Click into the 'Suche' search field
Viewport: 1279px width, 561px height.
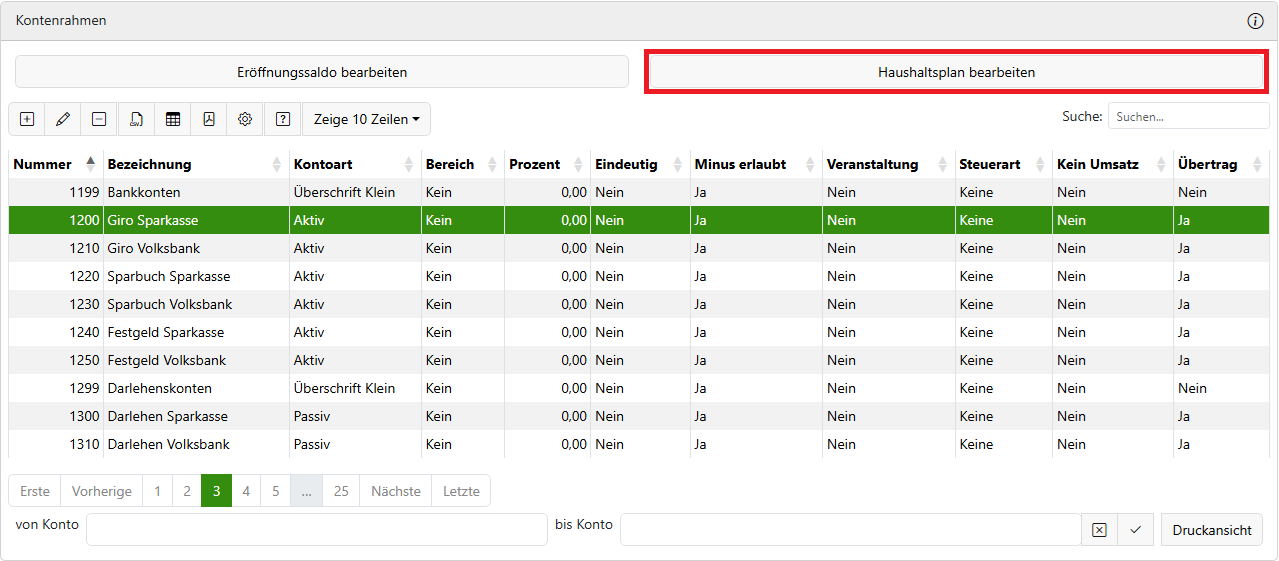pos(1188,117)
